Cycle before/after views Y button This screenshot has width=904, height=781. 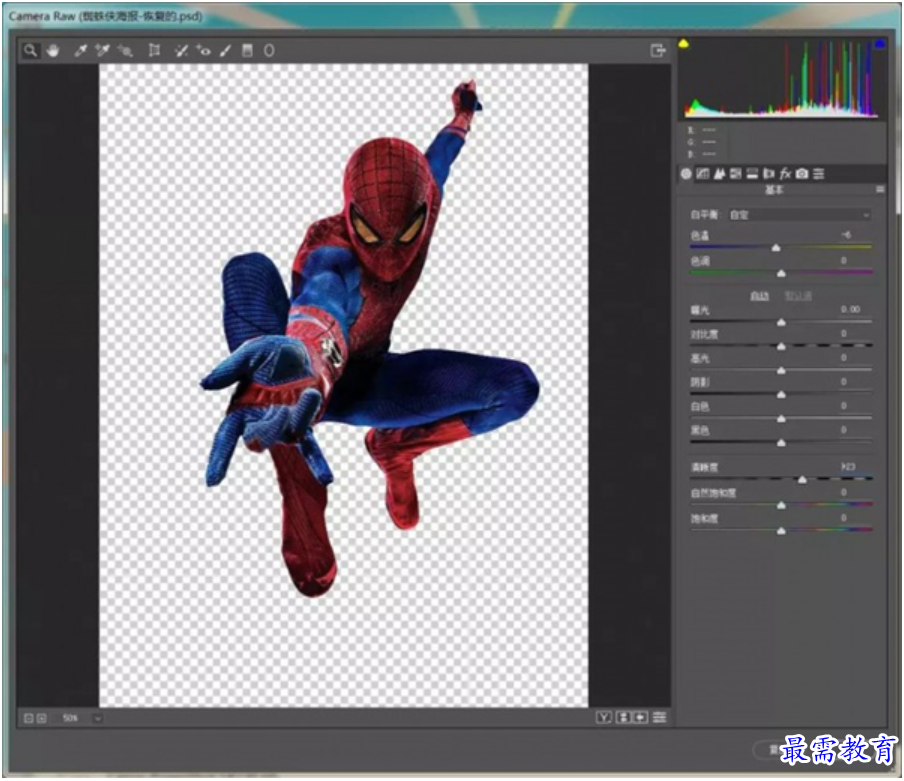[x=604, y=718]
